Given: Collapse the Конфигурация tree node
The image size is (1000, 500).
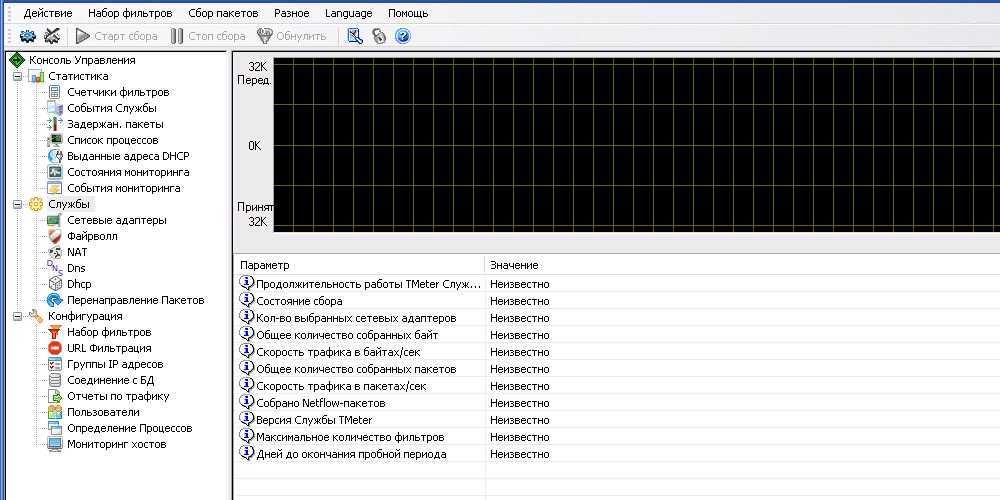Looking at the screenshot, I should 16,316.
